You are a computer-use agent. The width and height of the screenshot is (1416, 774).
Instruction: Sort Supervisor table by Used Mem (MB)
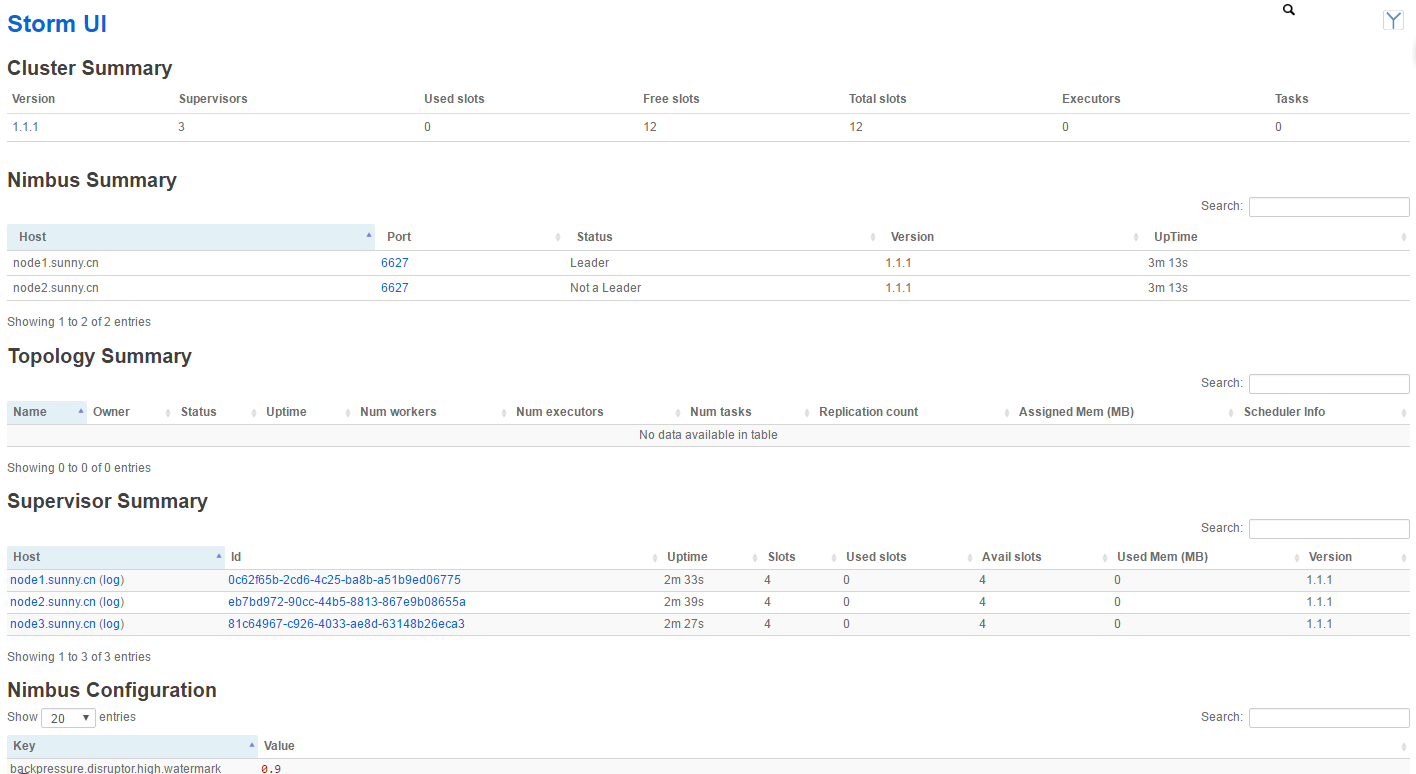pyautogui.click(x=1206, y=557)
